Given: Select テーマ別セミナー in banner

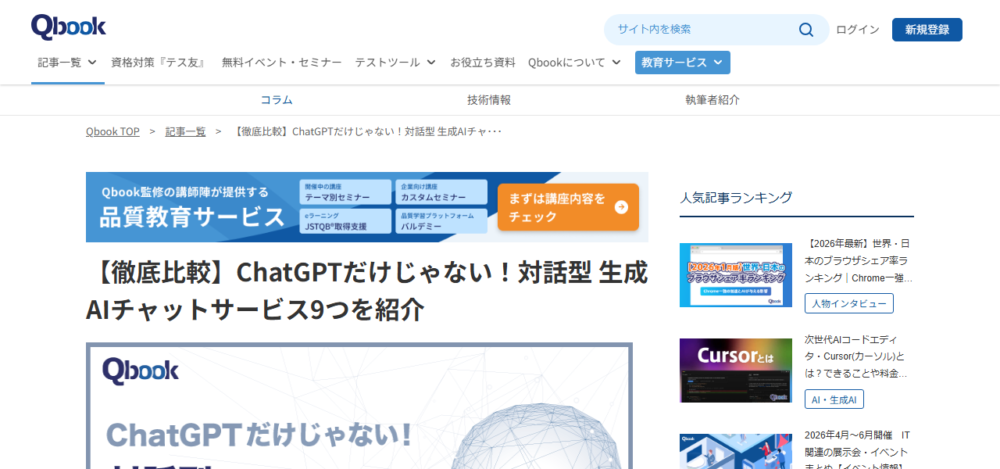Looking at the screenshot, I should (x=345, y=192).
